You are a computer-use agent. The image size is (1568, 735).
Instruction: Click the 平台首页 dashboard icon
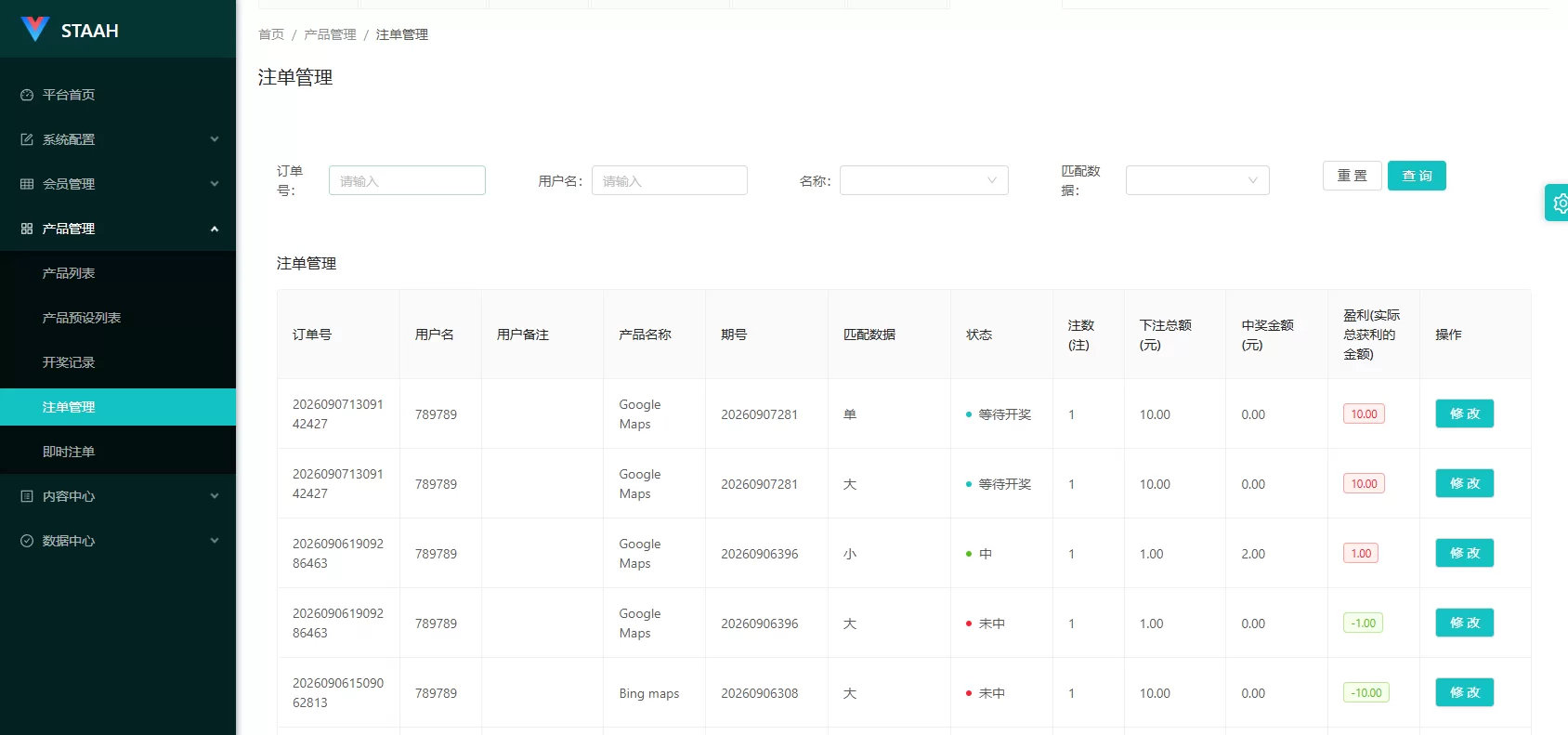click(27, 95)
